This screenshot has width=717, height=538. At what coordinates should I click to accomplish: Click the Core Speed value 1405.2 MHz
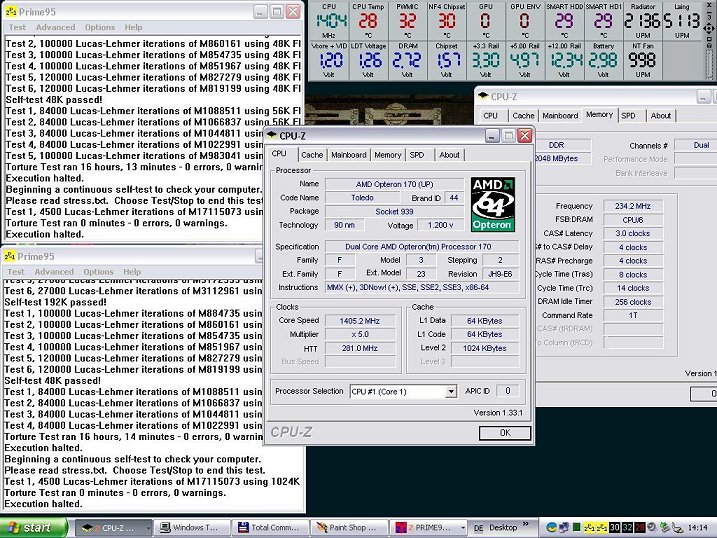360,321
